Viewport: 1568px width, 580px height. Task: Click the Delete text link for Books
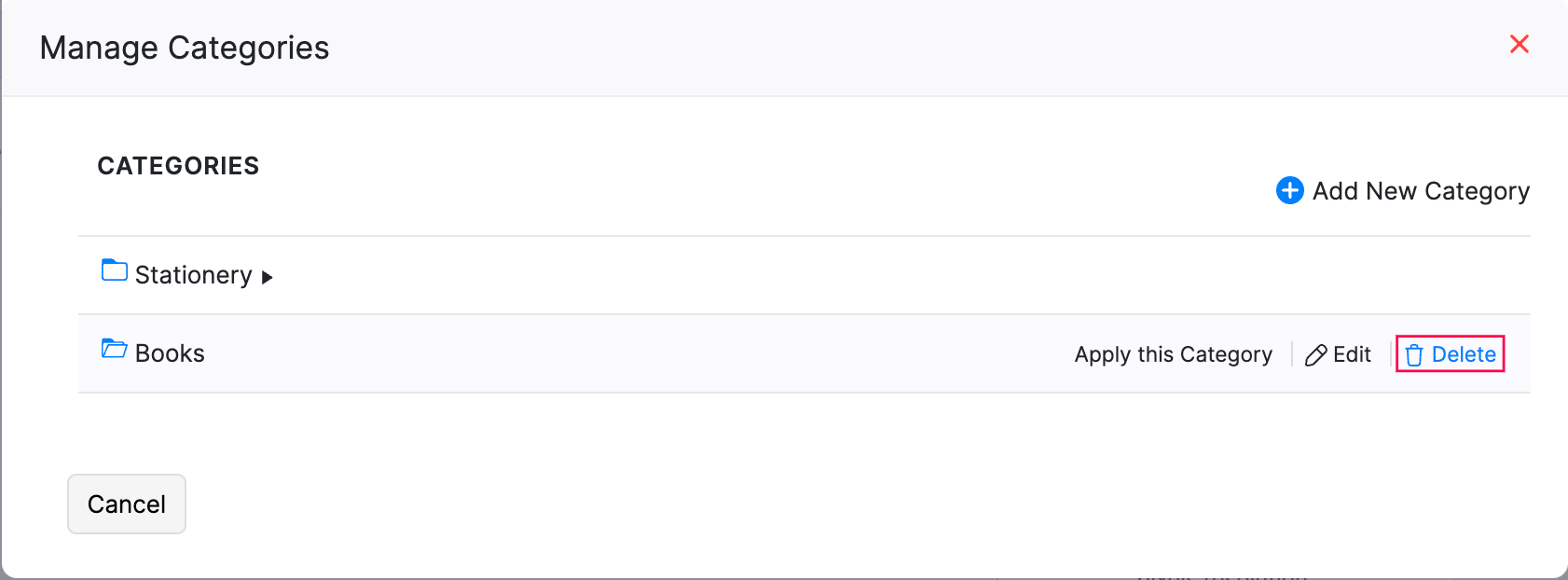click(1464, 354)
